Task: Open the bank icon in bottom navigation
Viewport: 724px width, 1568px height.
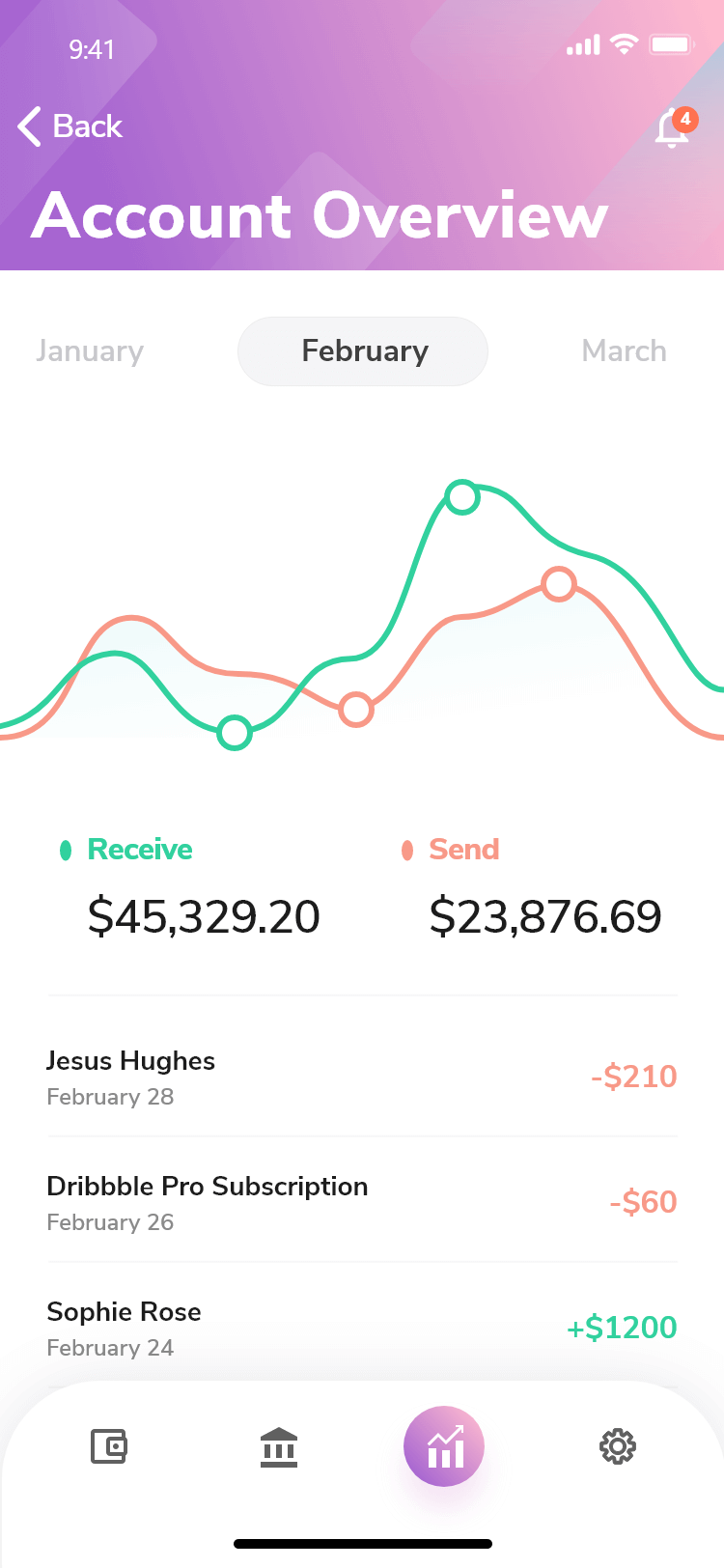Action: [x=279, y=1446]
